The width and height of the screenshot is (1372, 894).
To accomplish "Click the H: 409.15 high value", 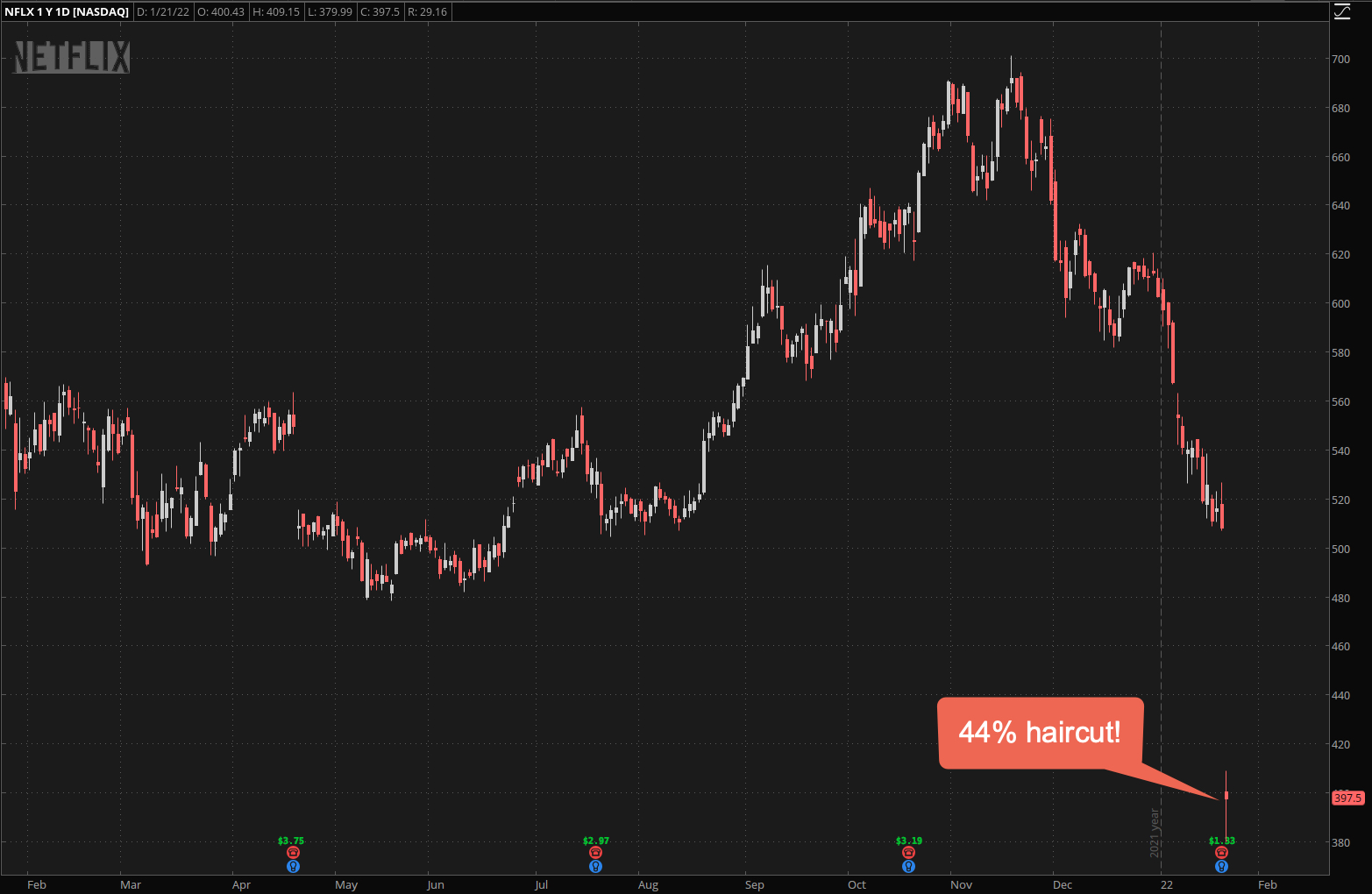I will (x=276, y=12).
